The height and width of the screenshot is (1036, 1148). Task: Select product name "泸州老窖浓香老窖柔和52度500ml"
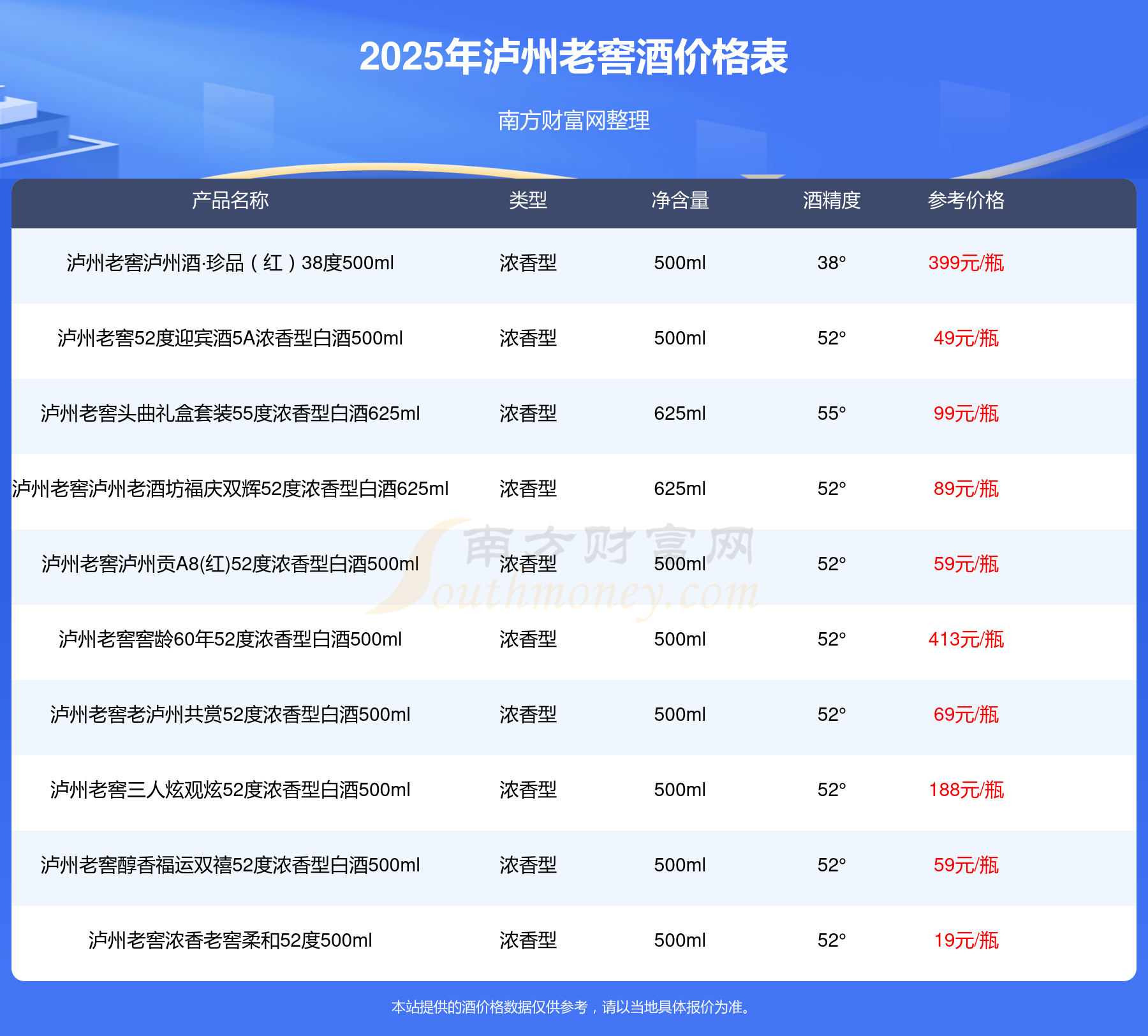click(230, 940)
